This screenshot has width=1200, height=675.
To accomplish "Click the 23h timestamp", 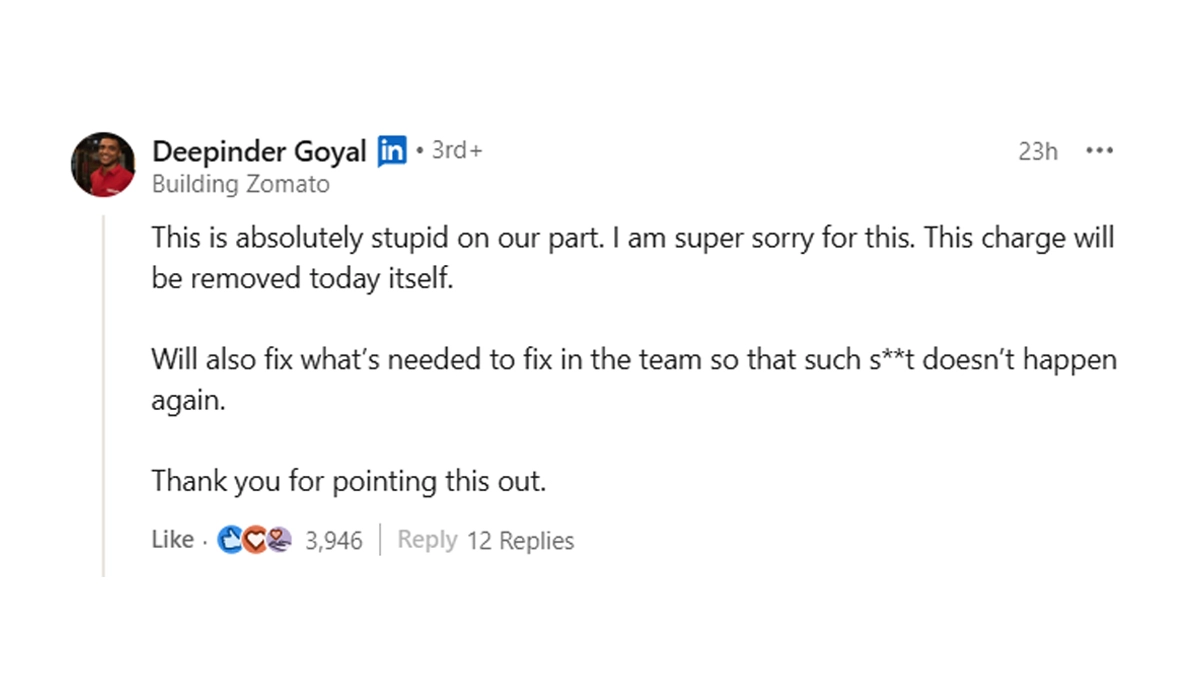I will 1037,152.
